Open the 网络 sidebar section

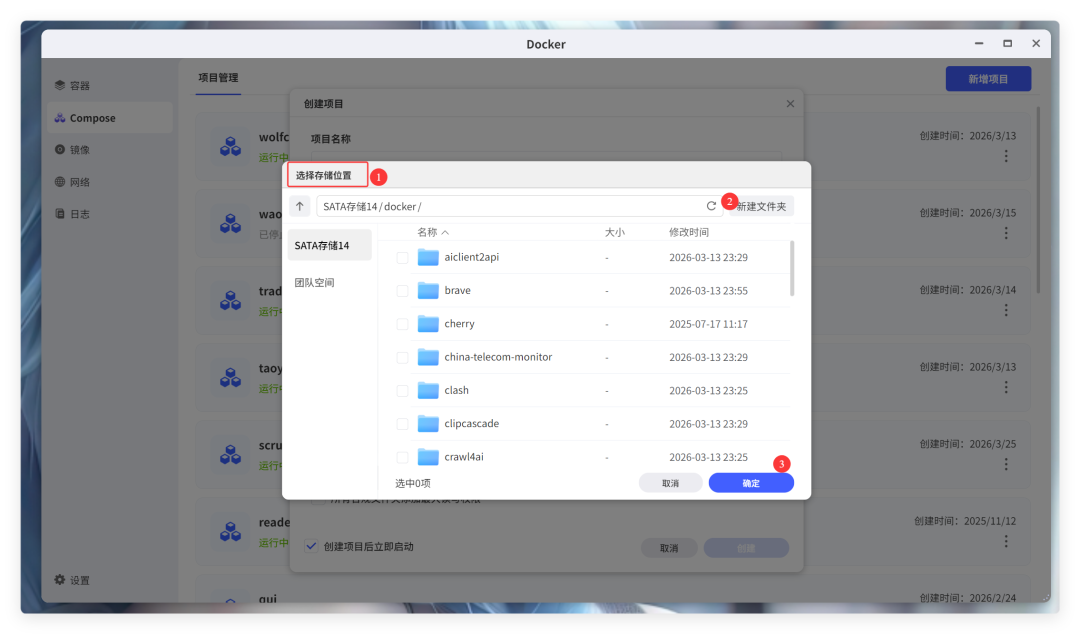pyautogui.click(x=109, y=182)
